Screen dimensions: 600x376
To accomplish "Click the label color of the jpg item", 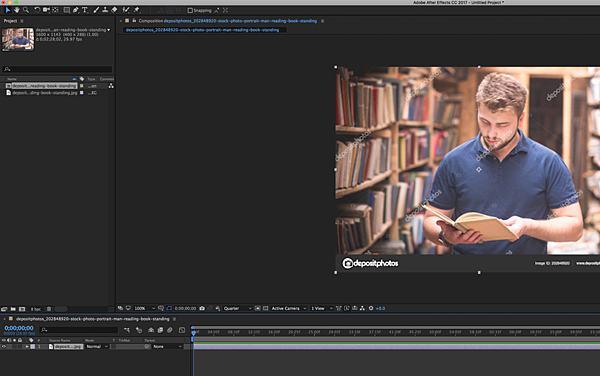I will (x=82, y=93).
